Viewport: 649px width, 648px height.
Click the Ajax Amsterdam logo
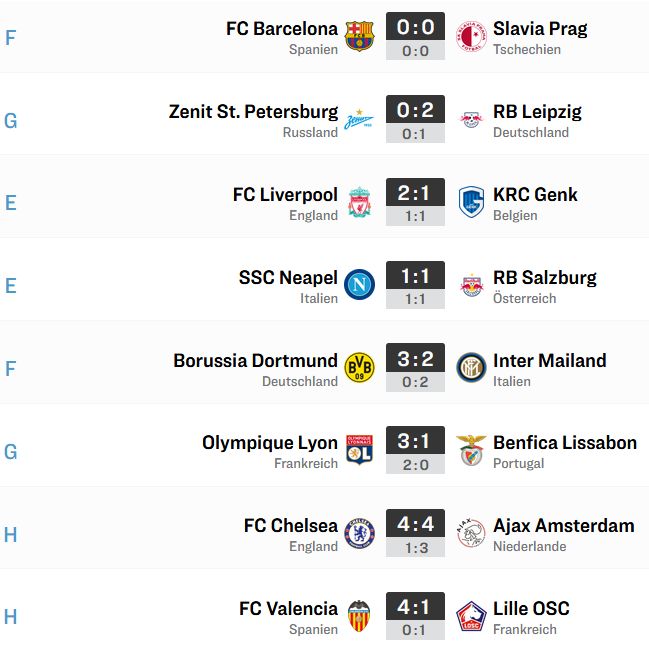click(x=471, y=533)
